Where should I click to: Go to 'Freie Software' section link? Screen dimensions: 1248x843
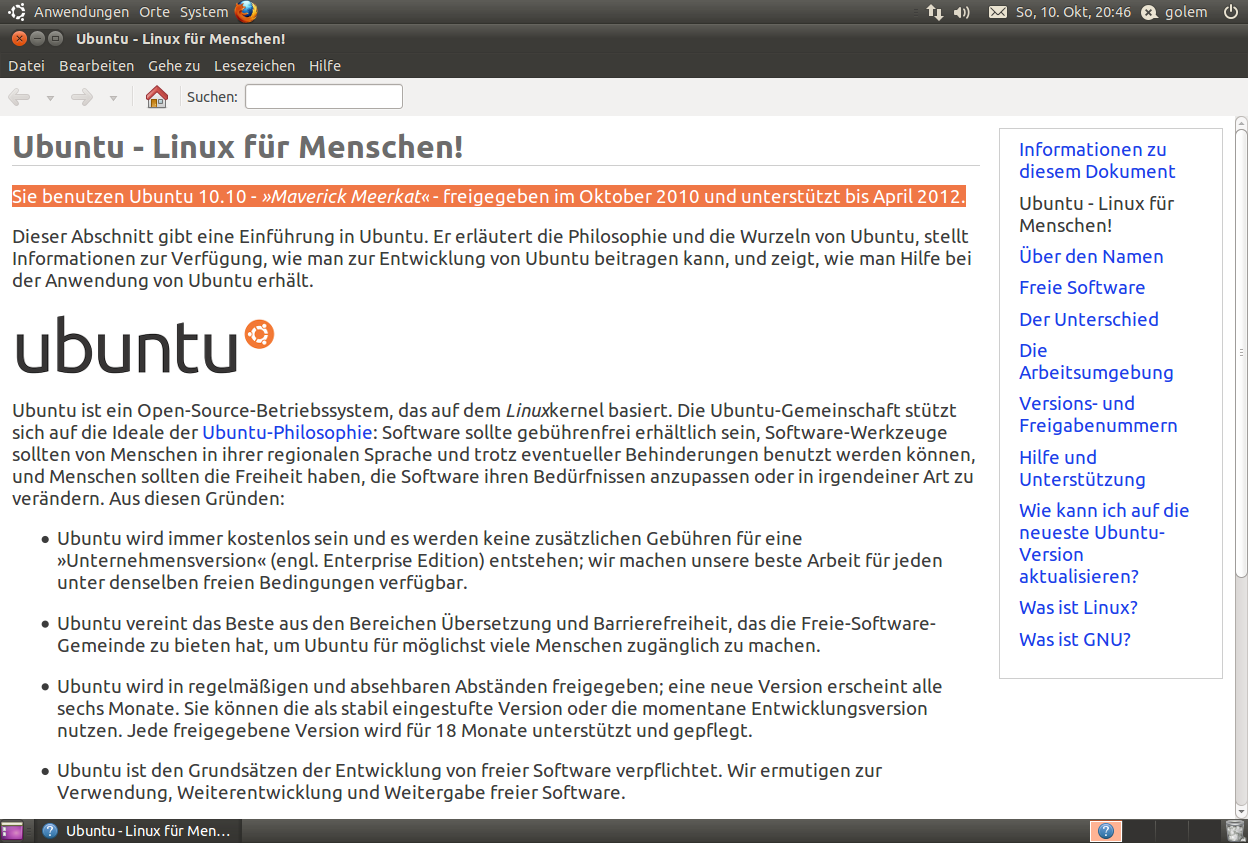(x=1082, y=287)
